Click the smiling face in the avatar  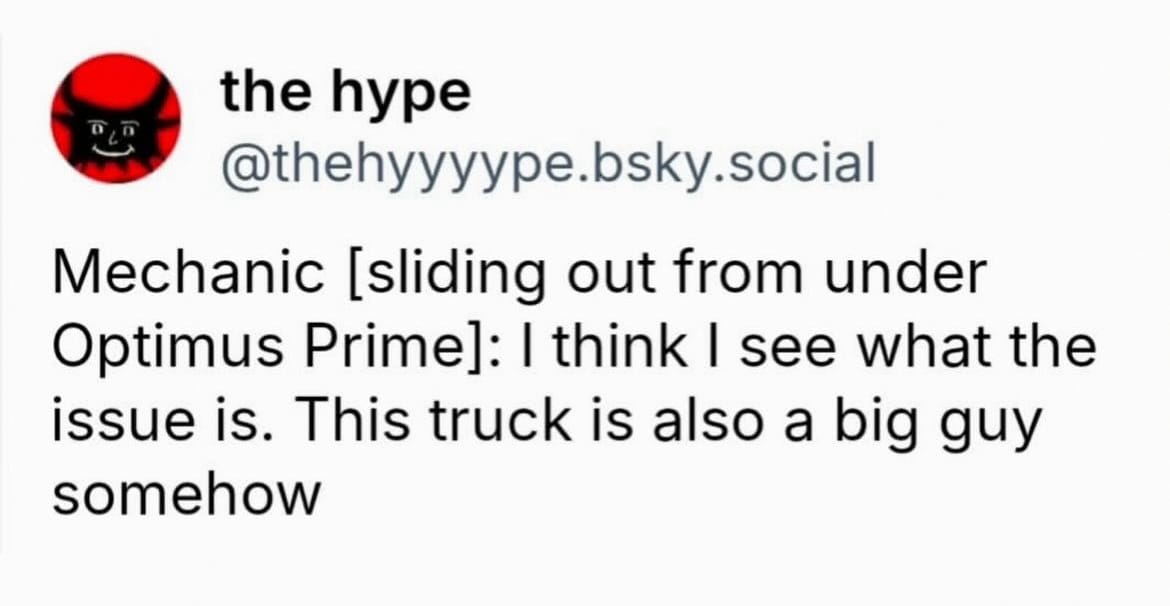115,135
